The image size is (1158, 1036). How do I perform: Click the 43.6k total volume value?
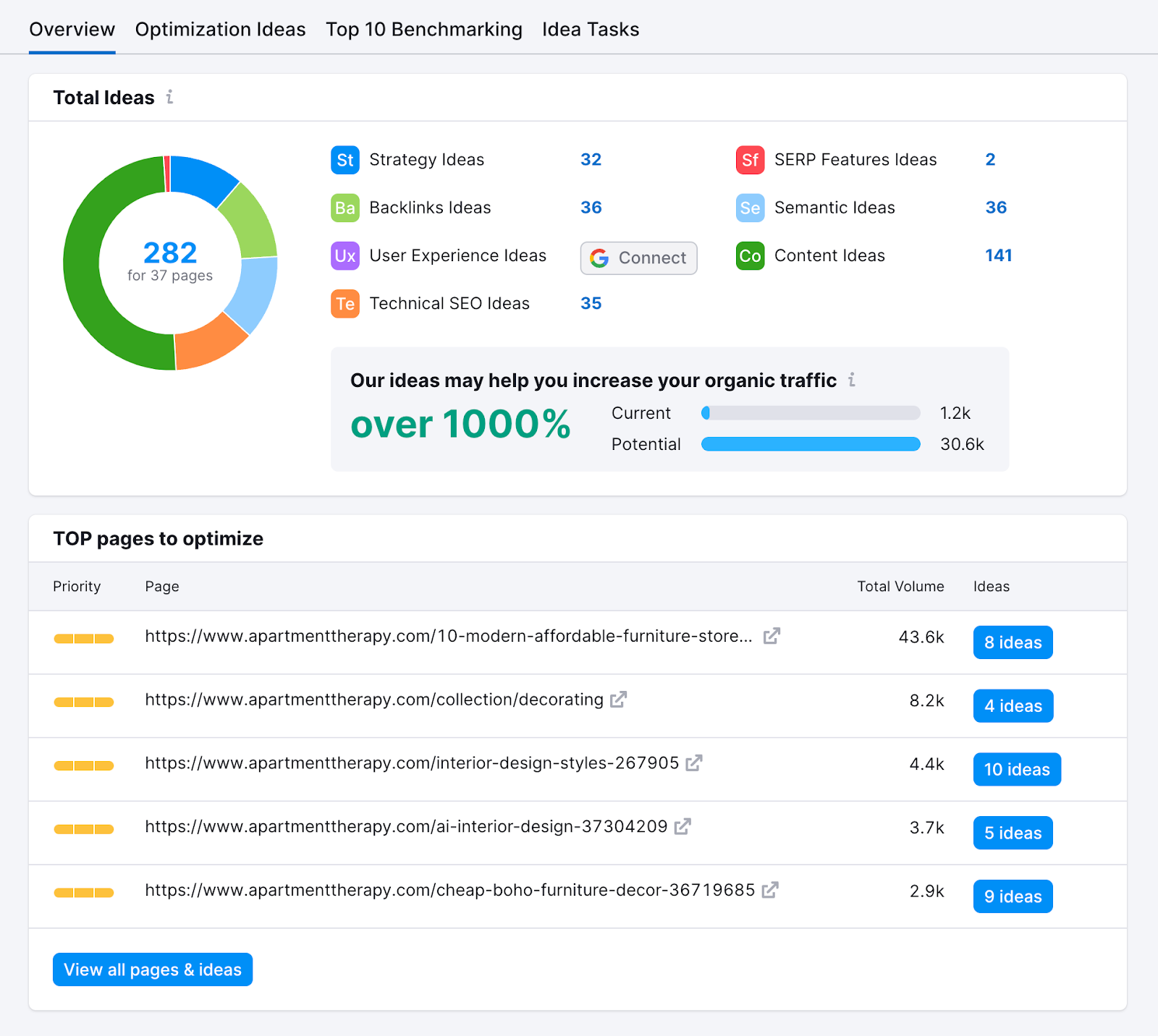(921, 637)
